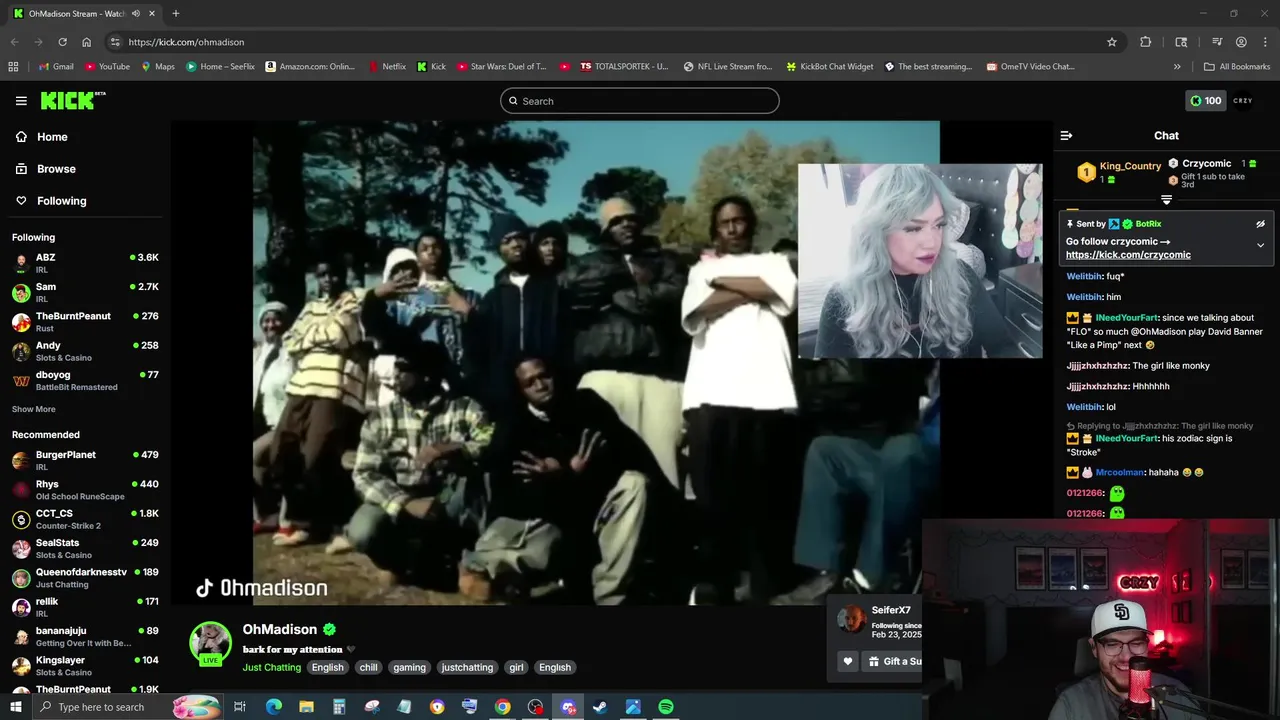Image resolution: width=1280 pixels, height=720 pixels.
Task: Open CCT_CS Counter-Strike 2 channel
Action: tap(85, 519)
